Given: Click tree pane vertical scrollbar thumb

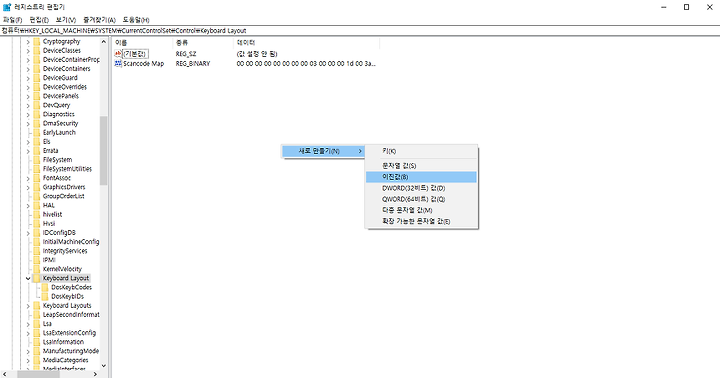Looking at the screenshot, I should pos(104,151).
